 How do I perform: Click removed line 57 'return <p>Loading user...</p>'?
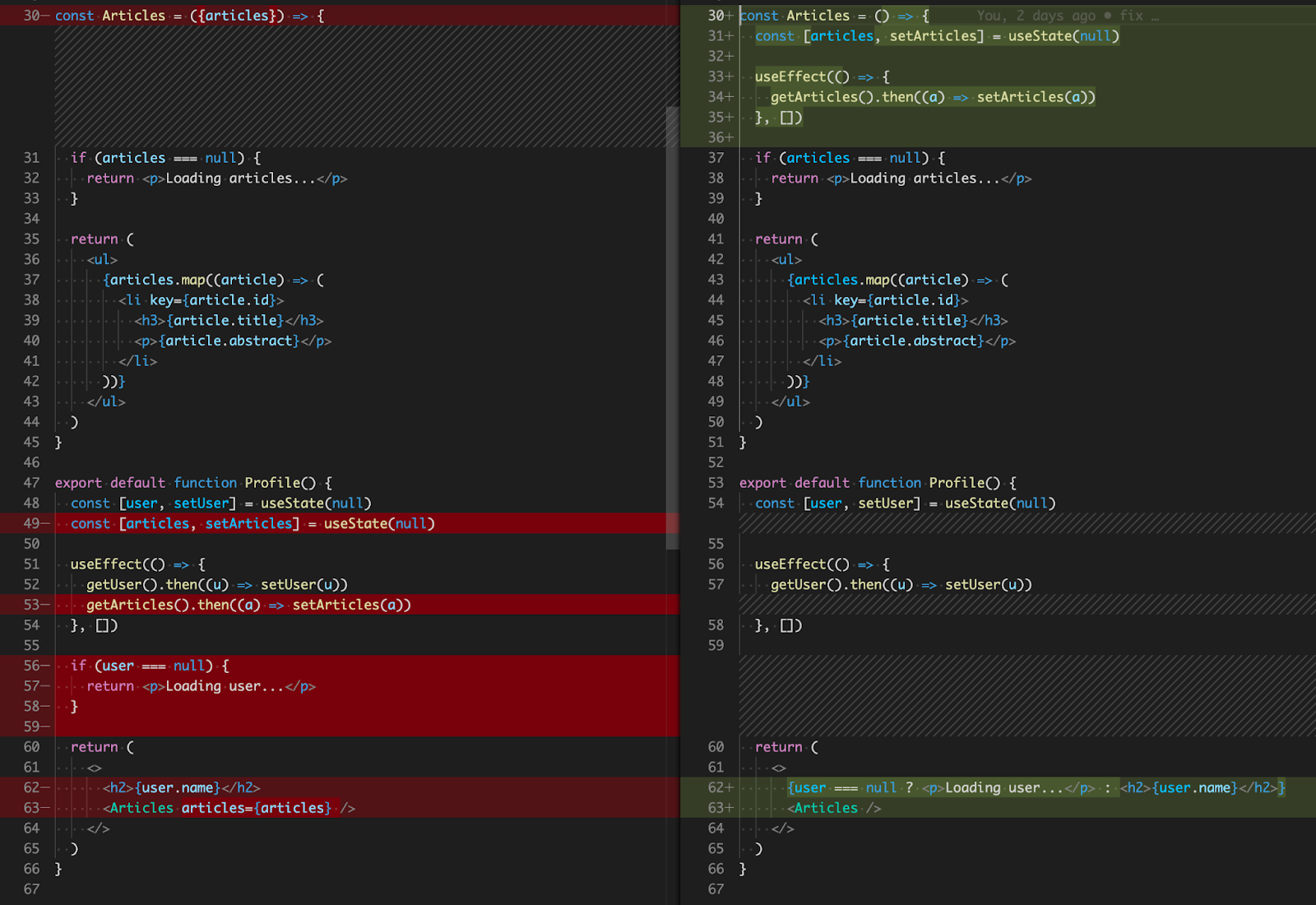click(201, 686)
